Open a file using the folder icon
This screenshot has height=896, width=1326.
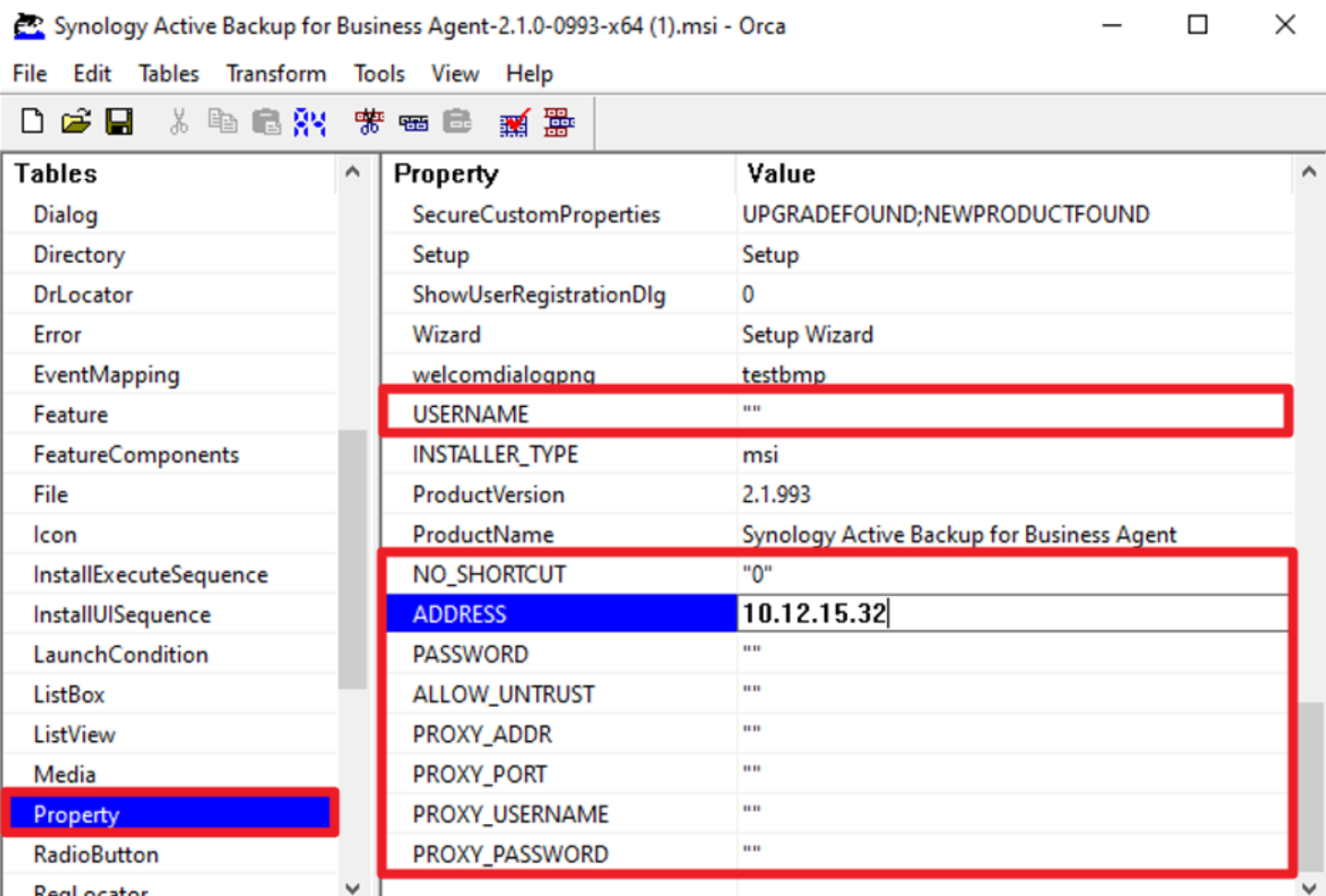pos(76,121)
